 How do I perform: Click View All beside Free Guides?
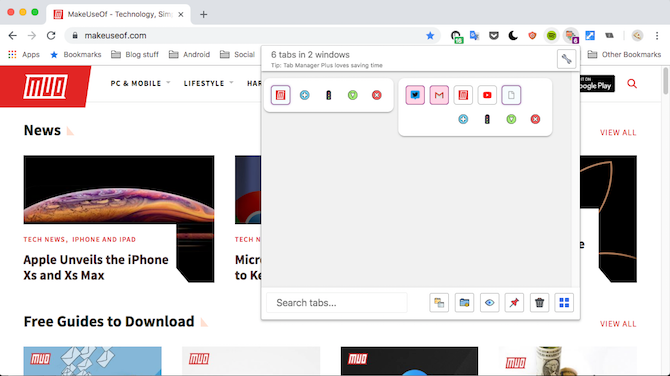click(618, 324)
